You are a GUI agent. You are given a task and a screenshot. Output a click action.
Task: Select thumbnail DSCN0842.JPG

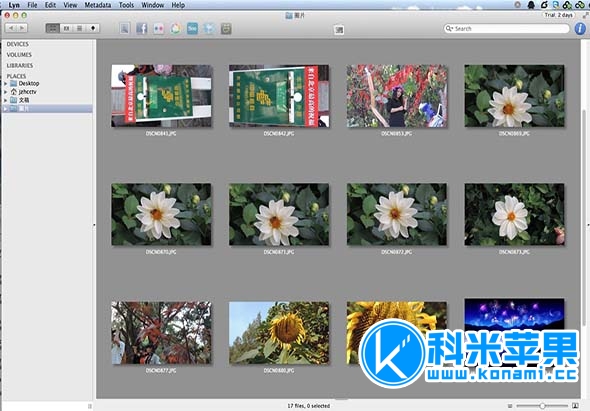279,96
